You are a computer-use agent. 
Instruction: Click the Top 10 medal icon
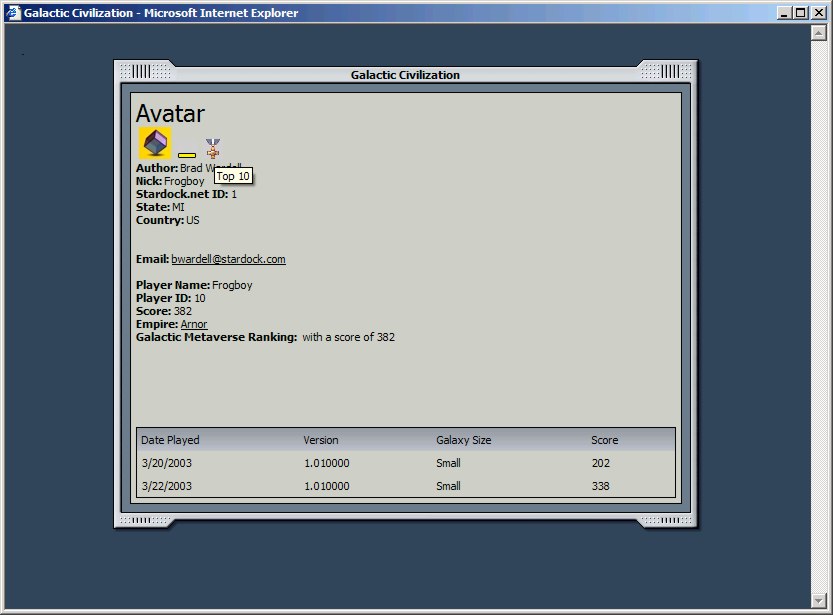[x=213, y=149]
